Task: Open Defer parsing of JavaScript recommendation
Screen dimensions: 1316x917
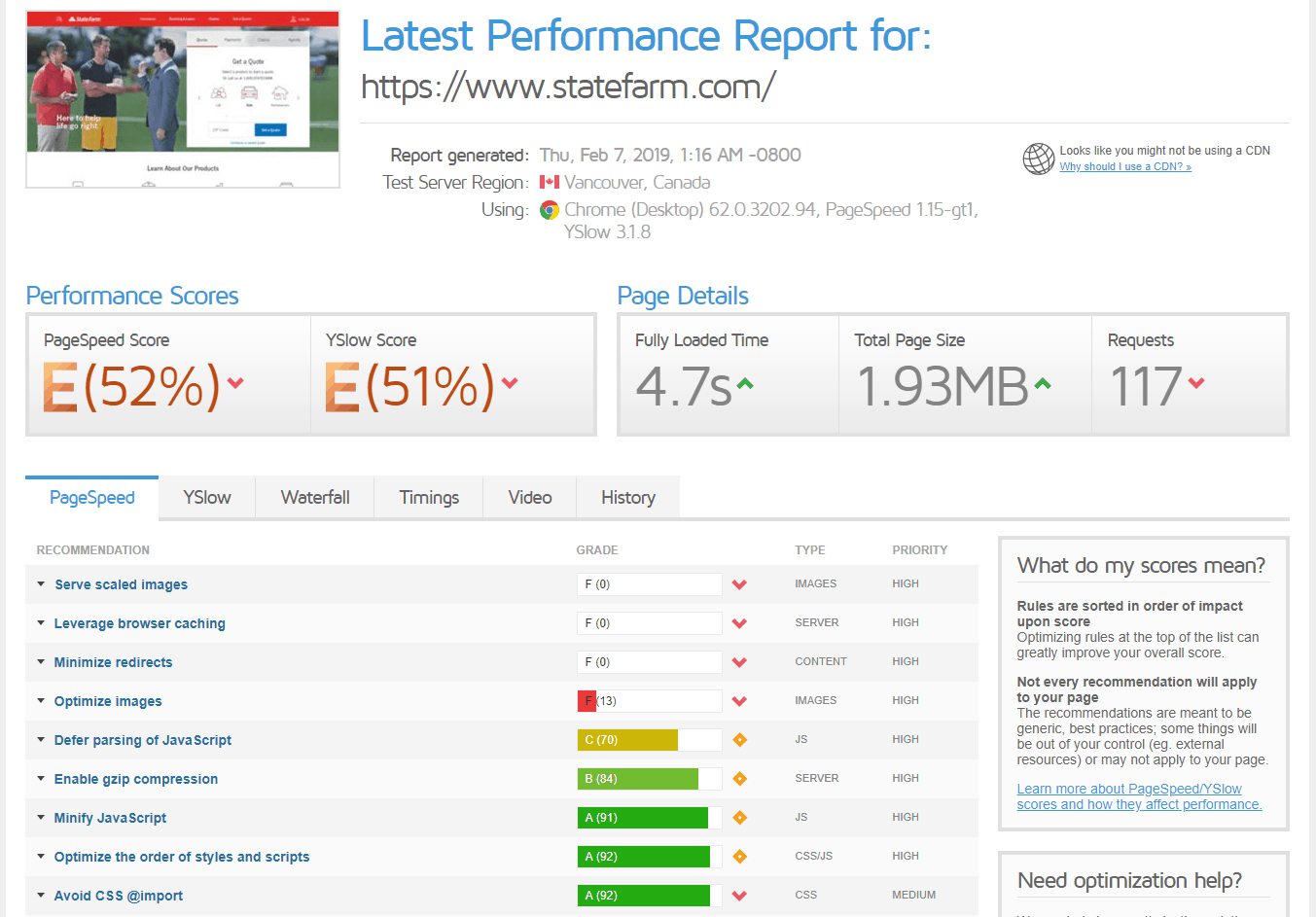Action: 143,740
